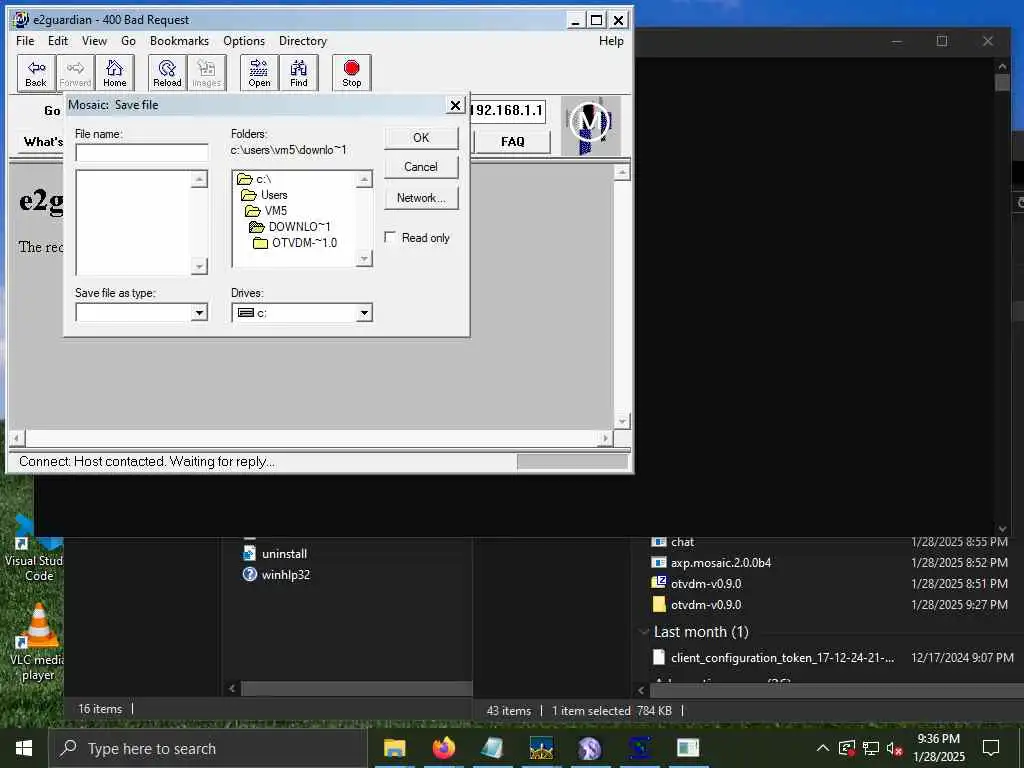Open the Options menu
The image size is (1024, 768).
click(244, 40)
